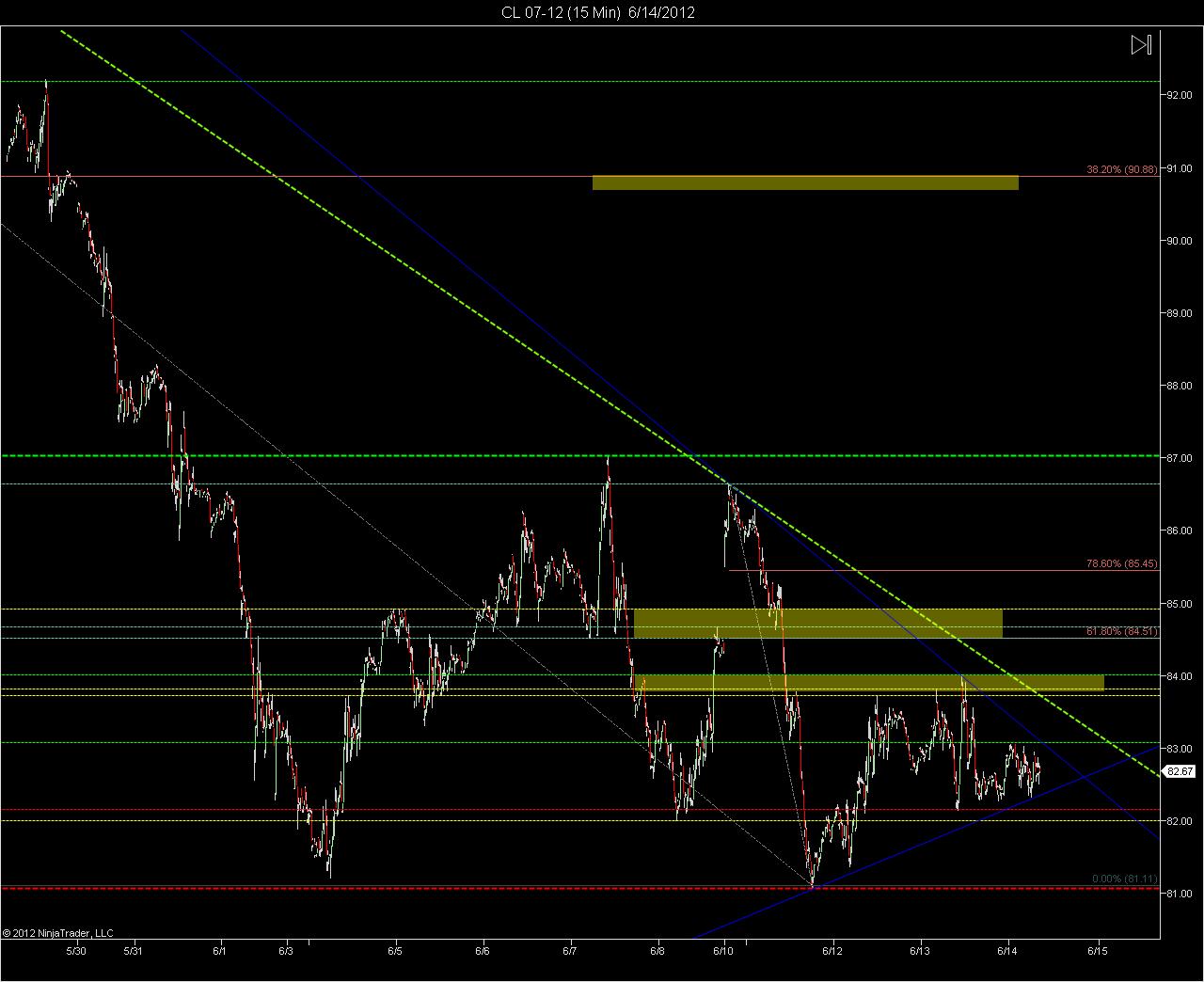Click the 88.00 price axis label
Image resolution: width=1204 pixels, height=982 pixels.
point(1180,386)
